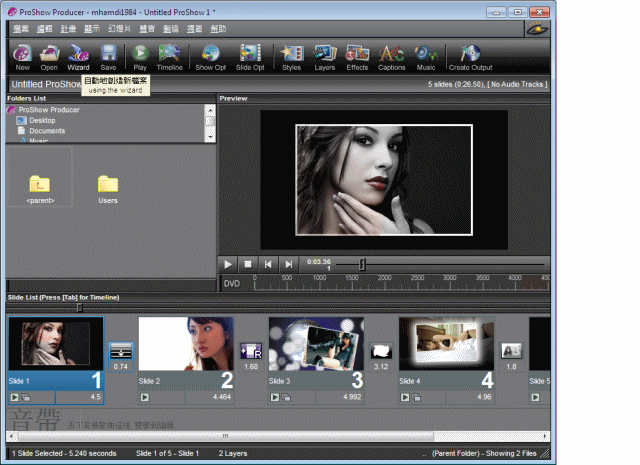This screenshot has height=465, width=640.
Task: Click the Open show toolbar icon
Action: point(49,58)
